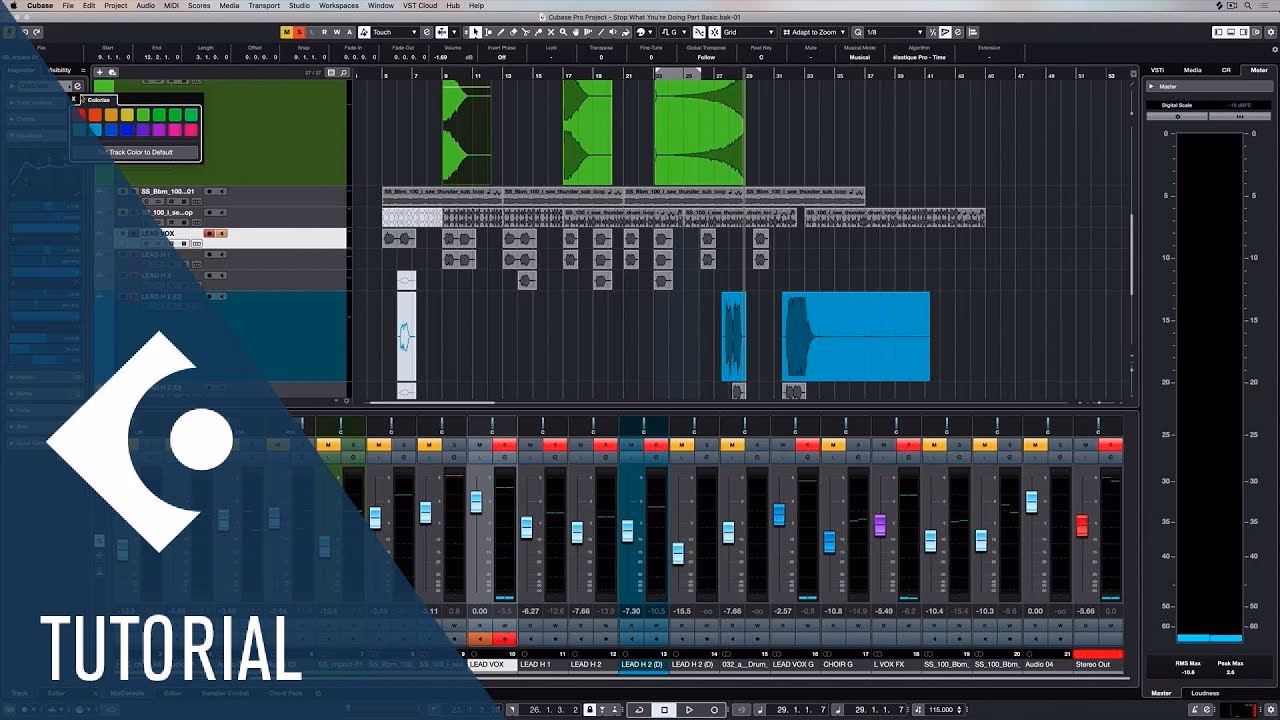Toggle global Write automation W in toolbar
The width and height of the screenshot is (1280, 720).
[336, 32]
